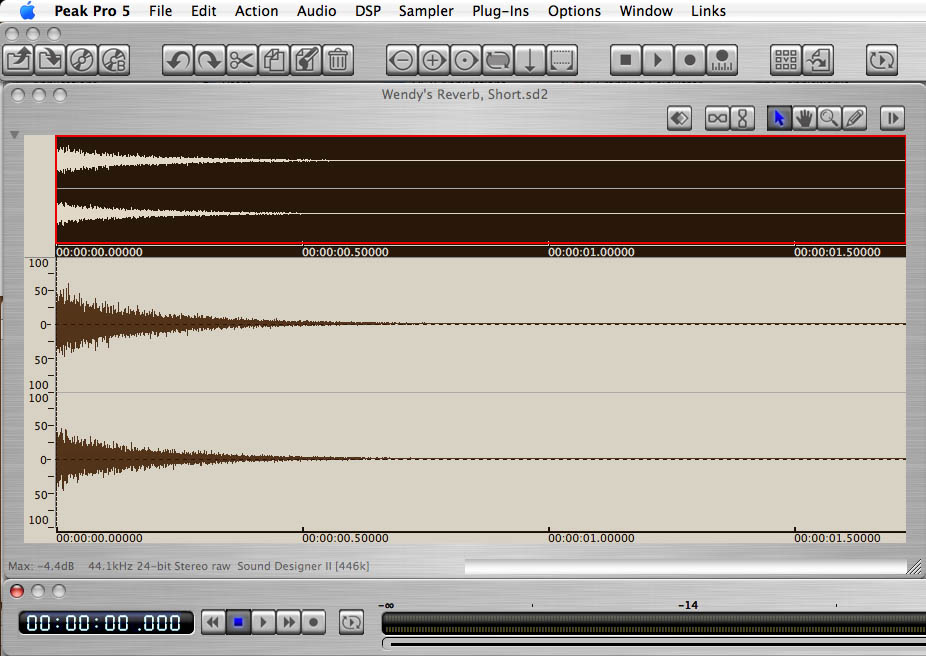The width and height of the screenshot is (926, 656).
Task: Click the document horizontal scrollbar
Action: point(685,567)
